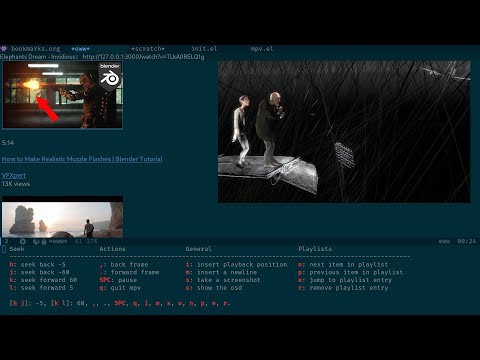
Task: Open the mpv.el tab
Action: pos(262,49)
